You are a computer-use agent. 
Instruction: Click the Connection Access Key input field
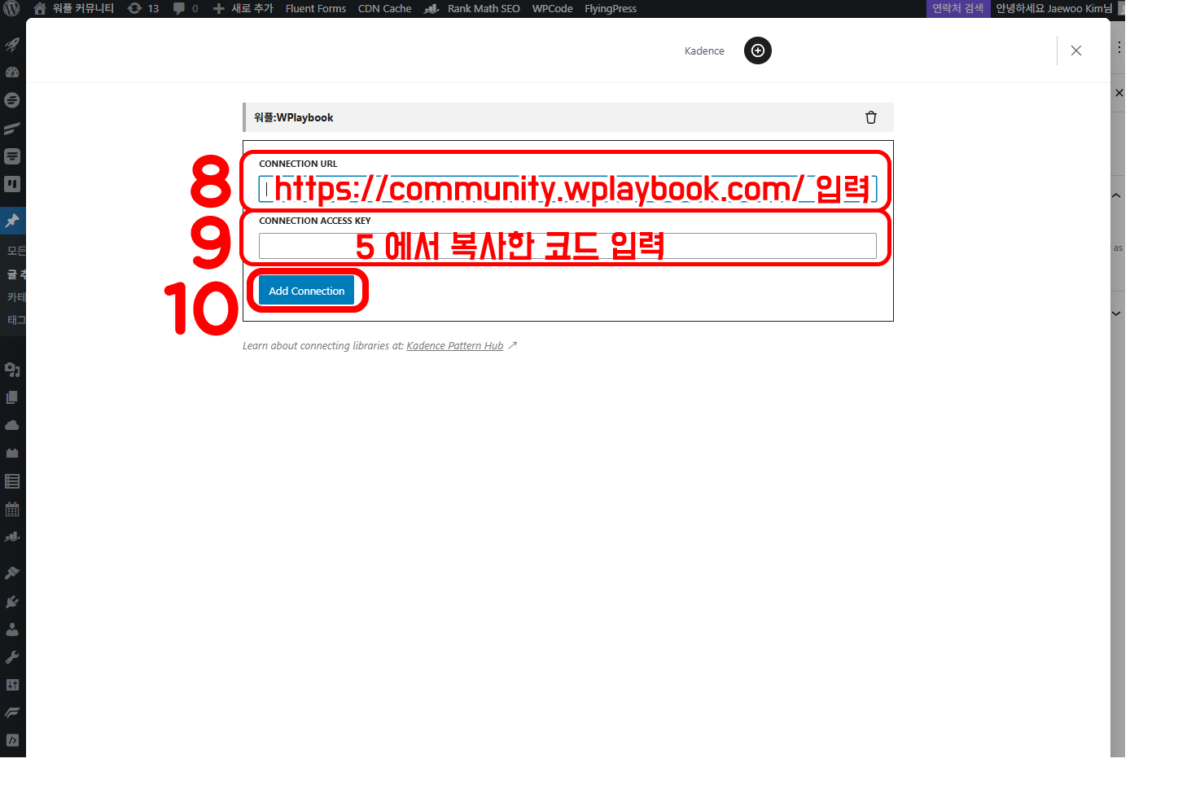pos(568,246)
